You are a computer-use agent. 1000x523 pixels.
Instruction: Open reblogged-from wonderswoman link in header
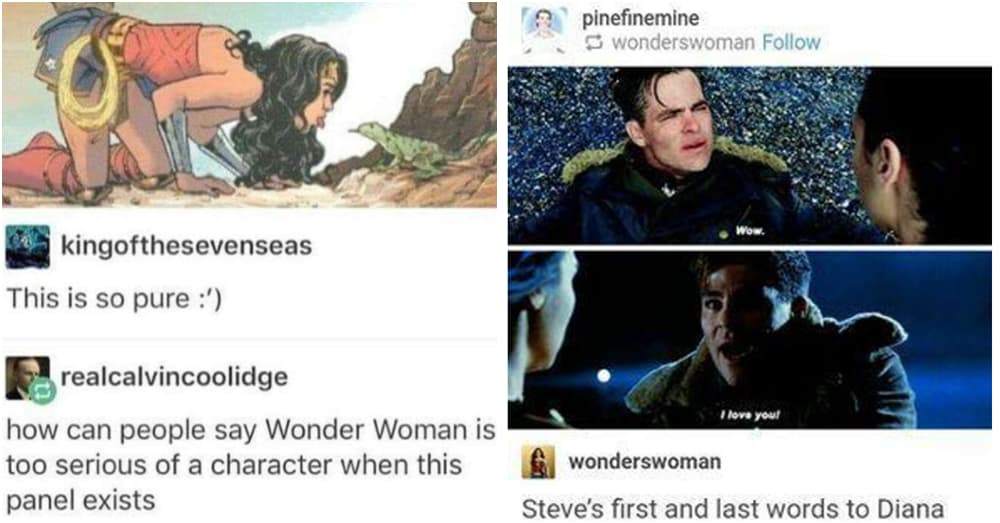coord(683,43)
